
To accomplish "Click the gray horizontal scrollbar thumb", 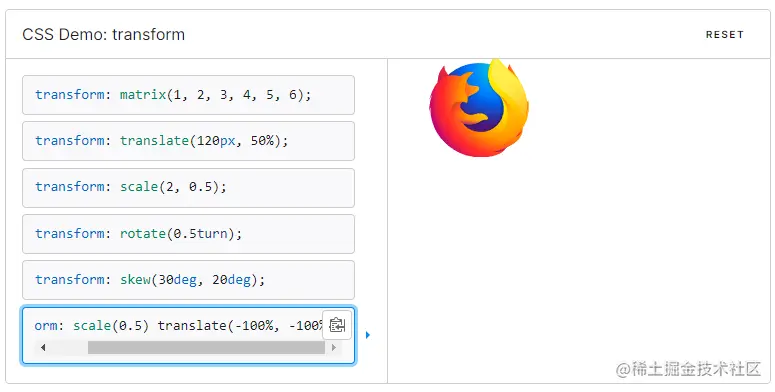I will [206, 348].
